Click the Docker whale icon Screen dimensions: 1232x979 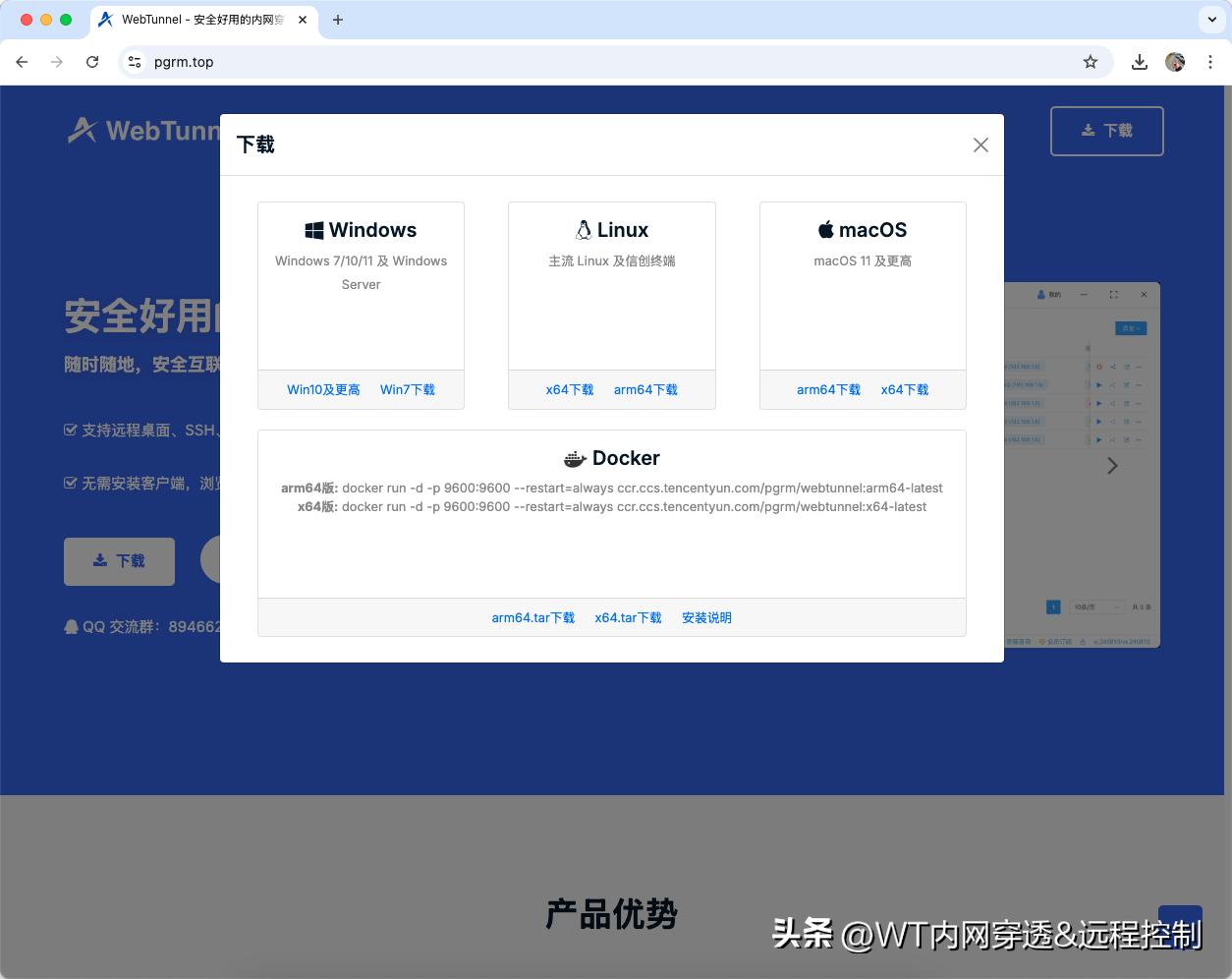(575, 459)
